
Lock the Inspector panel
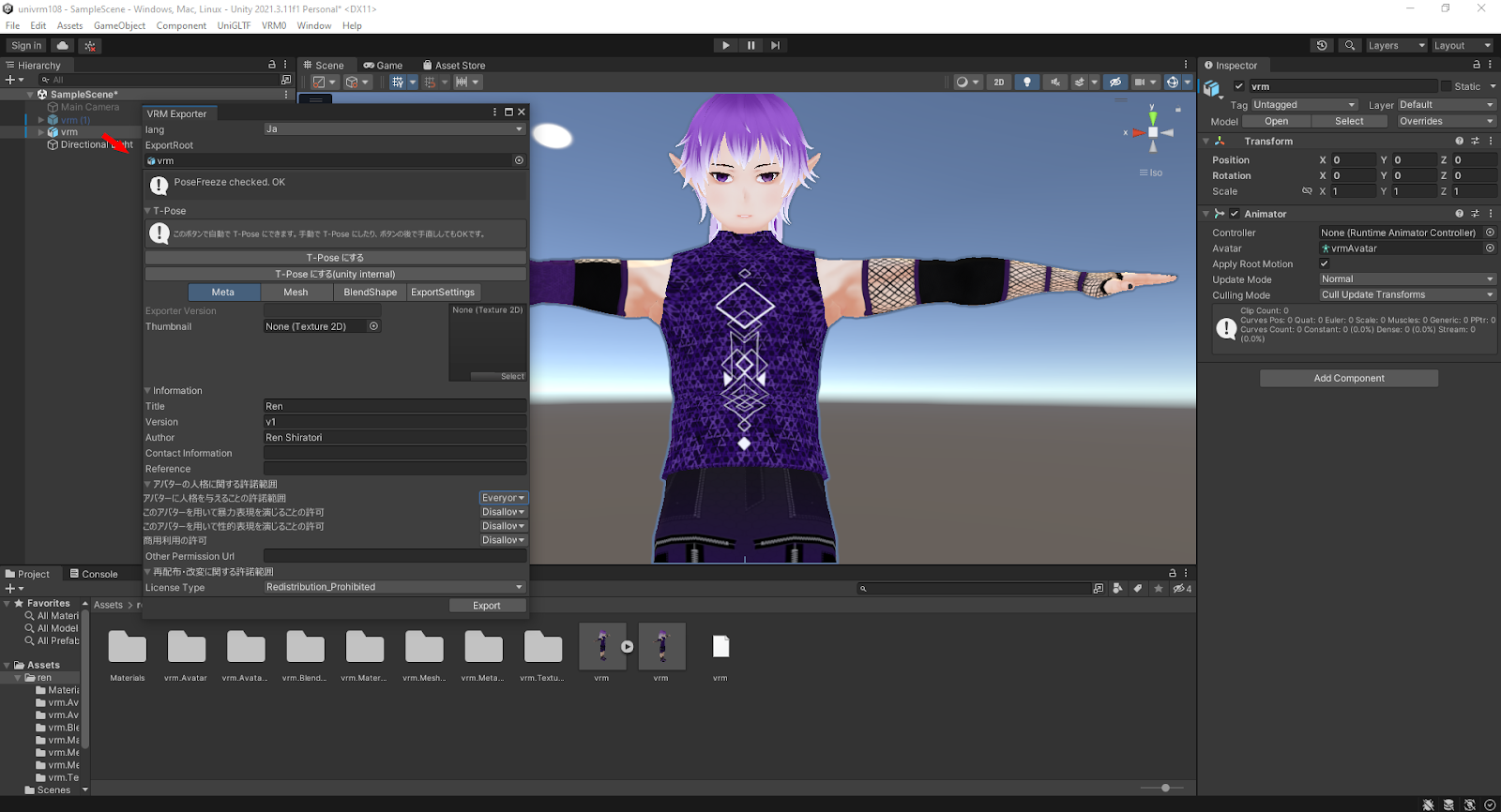1477,65
